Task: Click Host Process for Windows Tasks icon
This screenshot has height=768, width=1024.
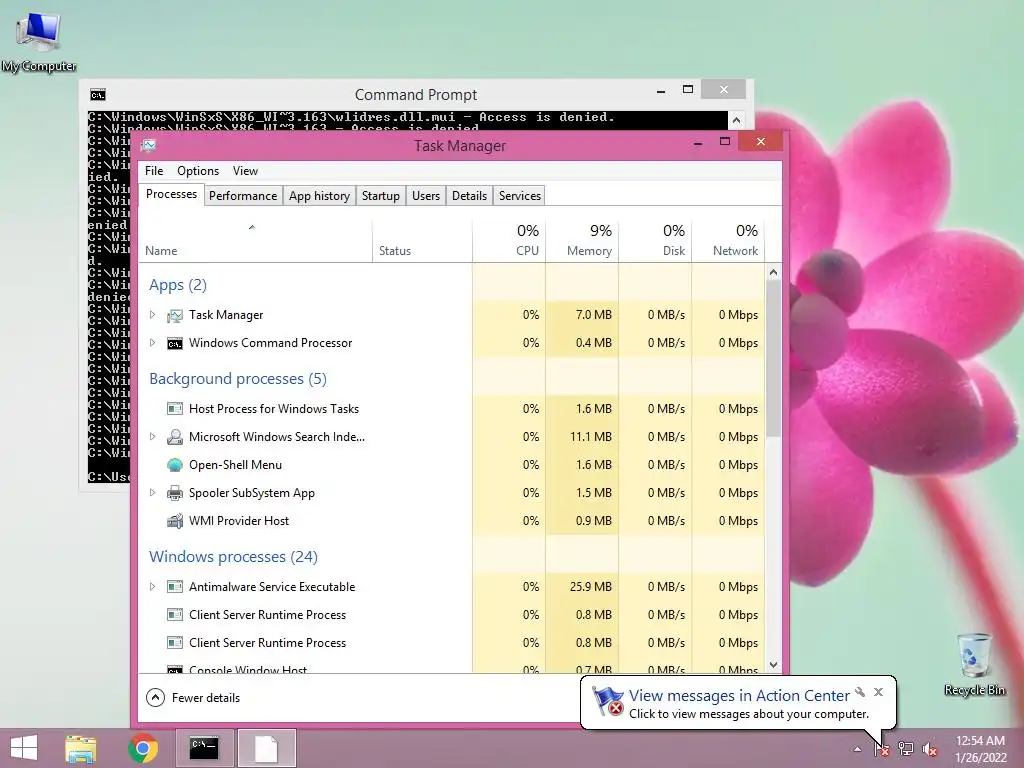Action: coord(174,409)
